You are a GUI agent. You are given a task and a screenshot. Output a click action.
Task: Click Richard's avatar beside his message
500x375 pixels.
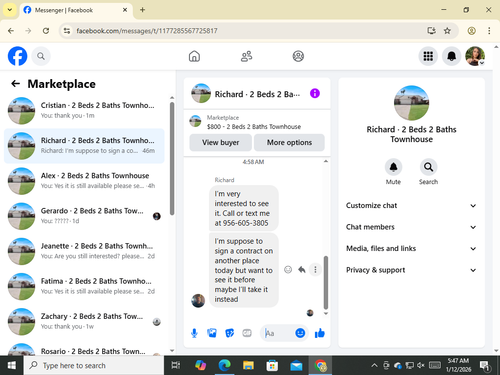[x=198, y=301]
